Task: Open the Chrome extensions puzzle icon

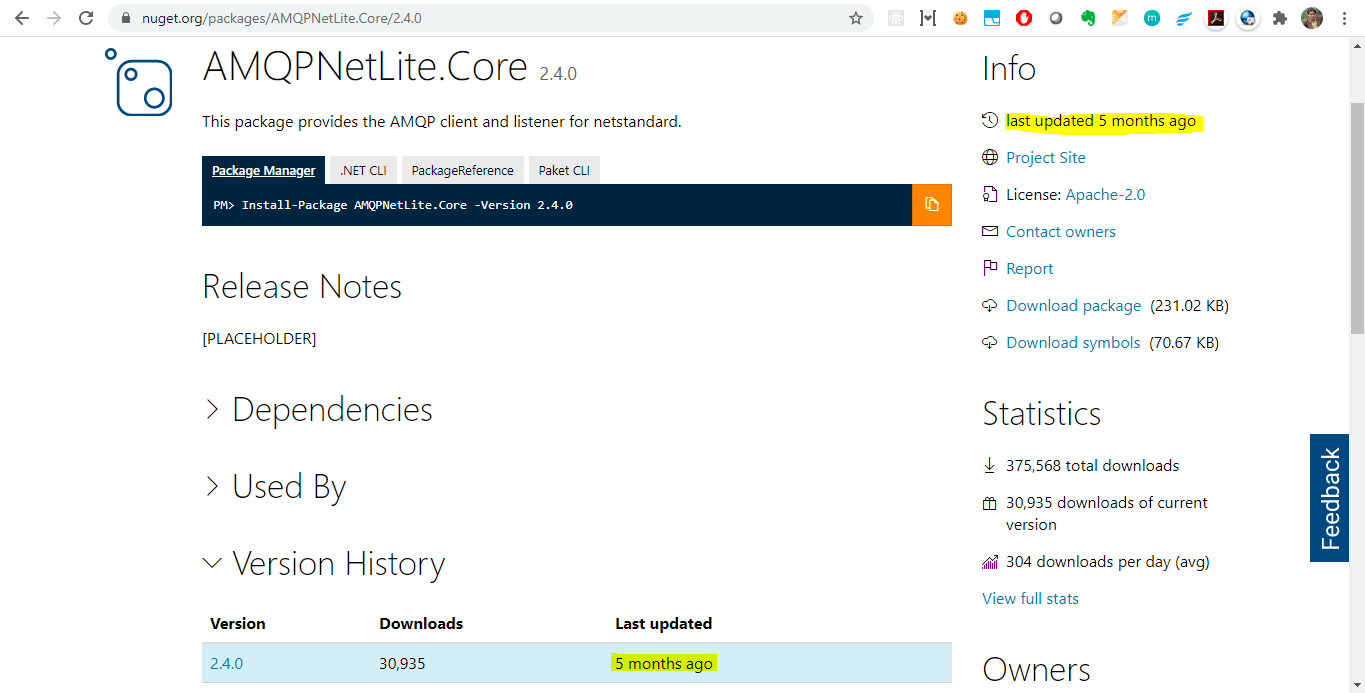Action: 1279,18
